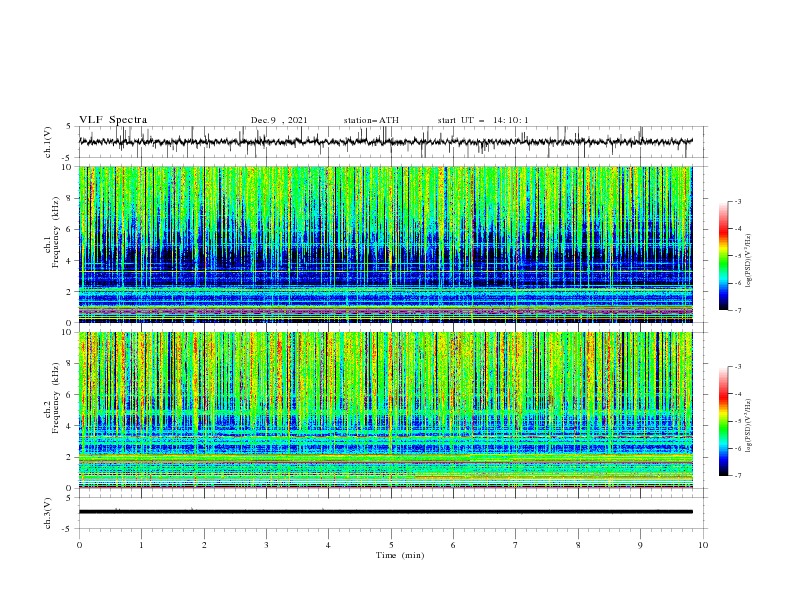Click the "-5" label on ch.2 color bar
The image size is (792, 612).
tap(737, 421)
